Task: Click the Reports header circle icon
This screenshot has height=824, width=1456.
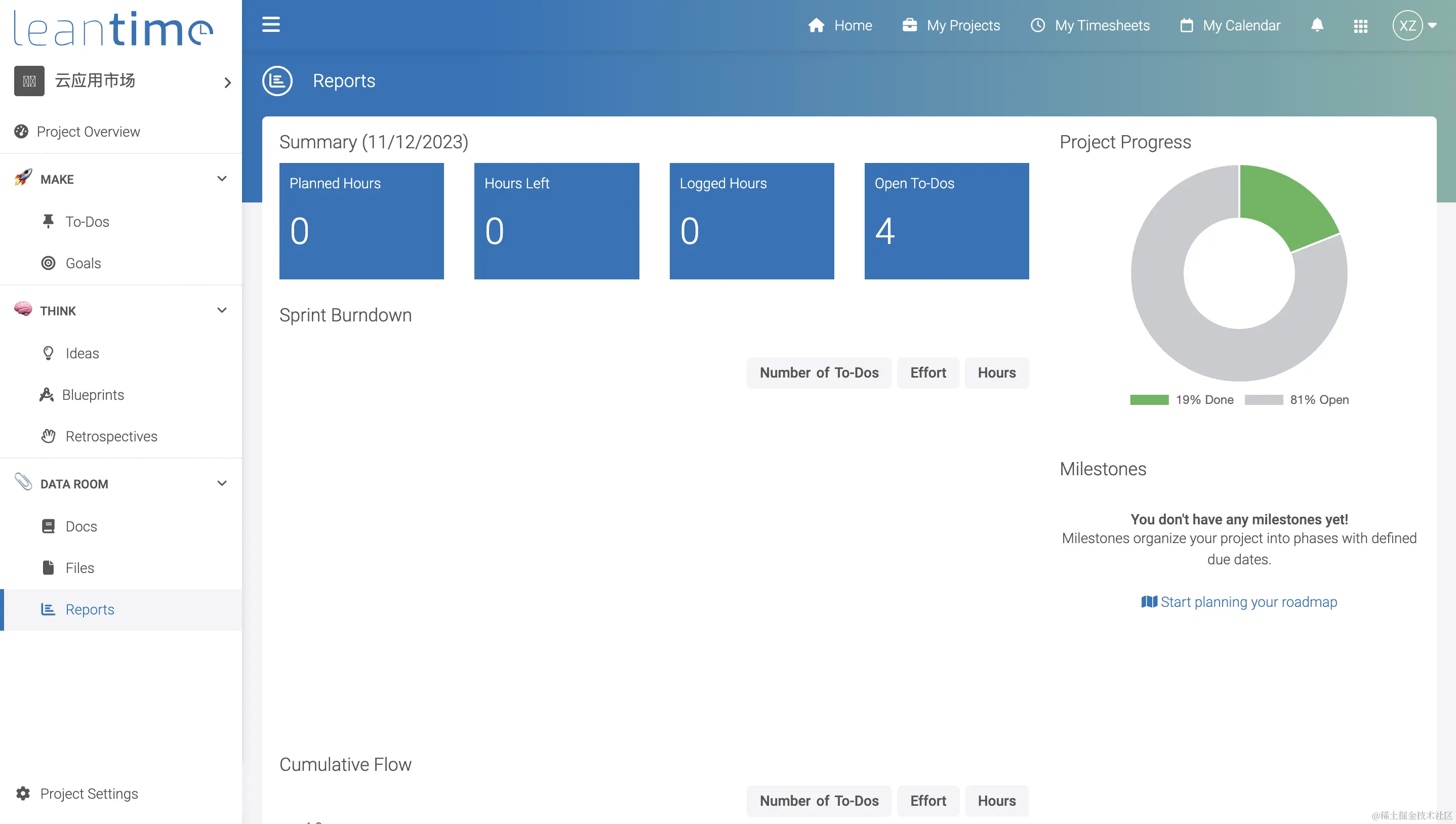Action: (x=277, y=81)
